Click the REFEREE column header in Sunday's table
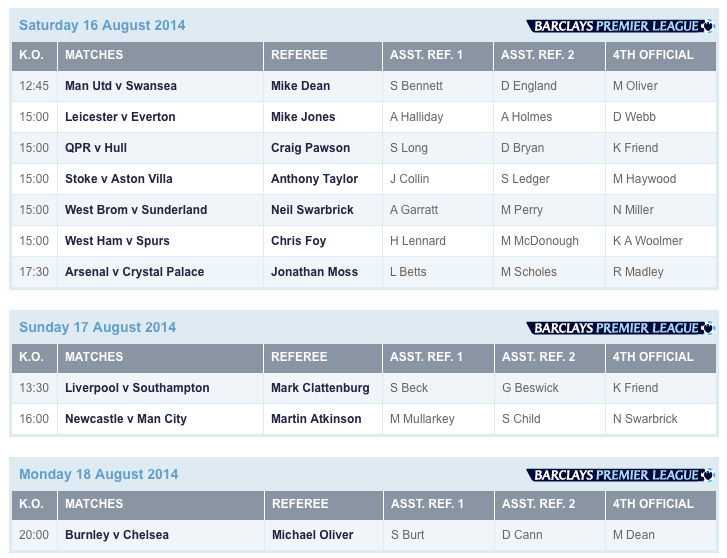Image resolution: width=727 pixels, height=558 pixels. pos(299,357)
